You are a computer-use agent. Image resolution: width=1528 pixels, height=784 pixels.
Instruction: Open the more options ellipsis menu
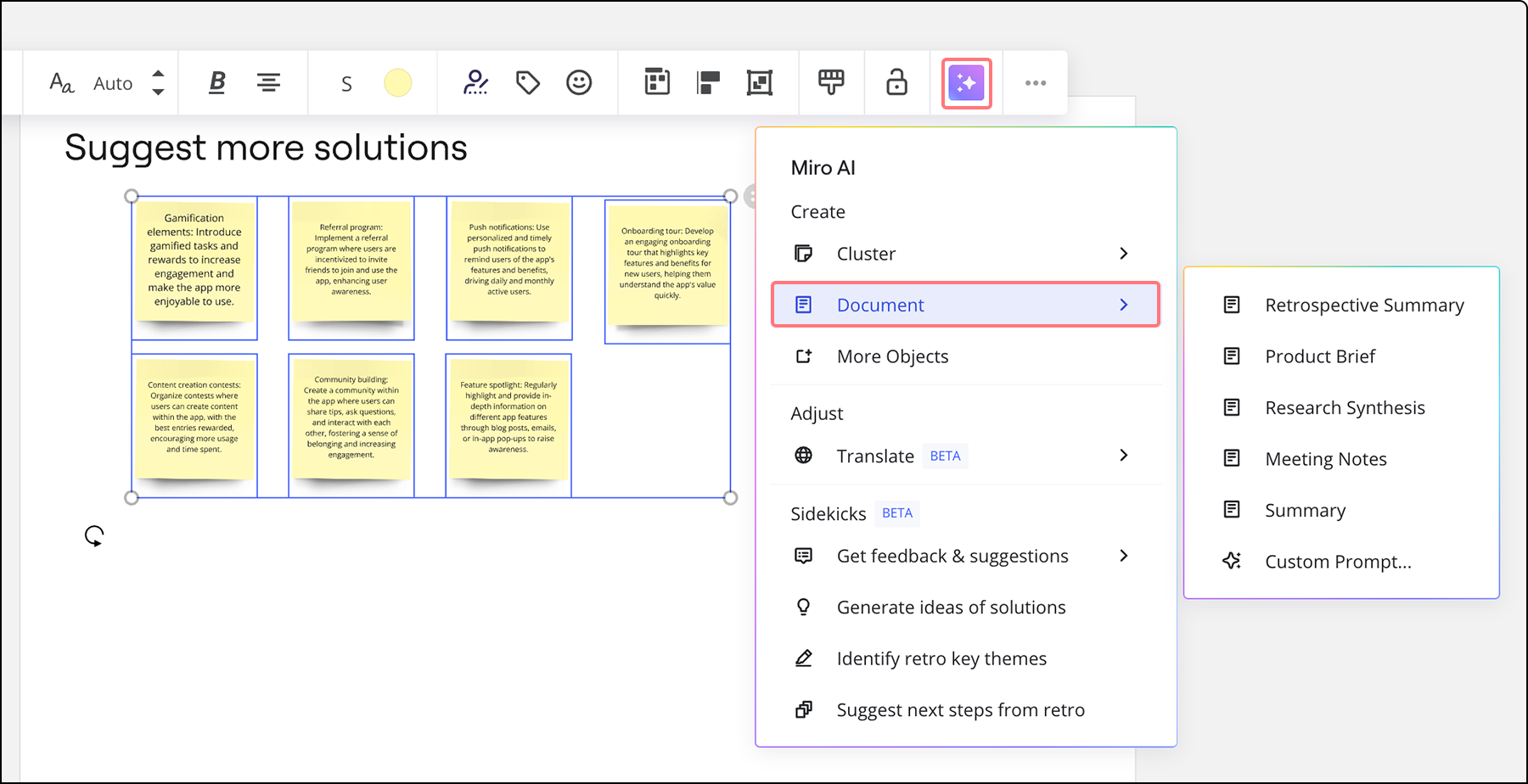(x=1035, y=83)
